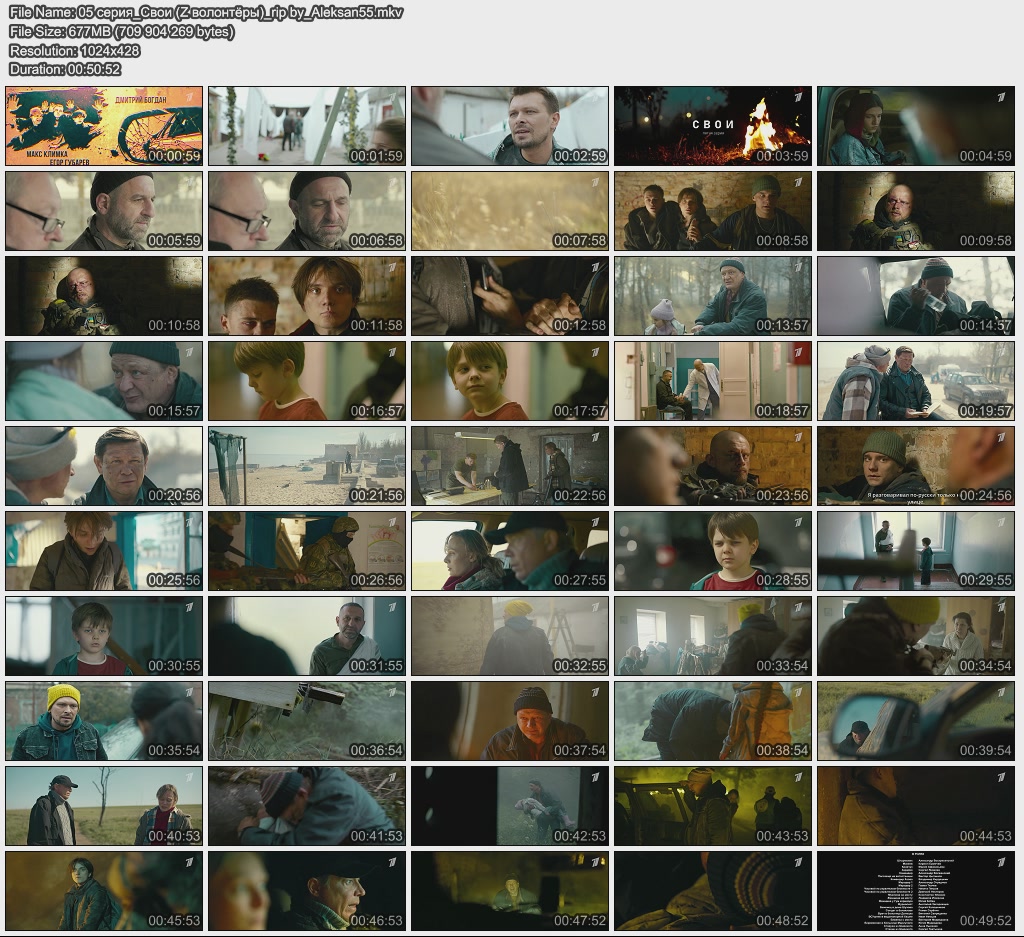
Task: Click the thumbnail at timestamp 00:00:59
Action: (x=104, y=126)
